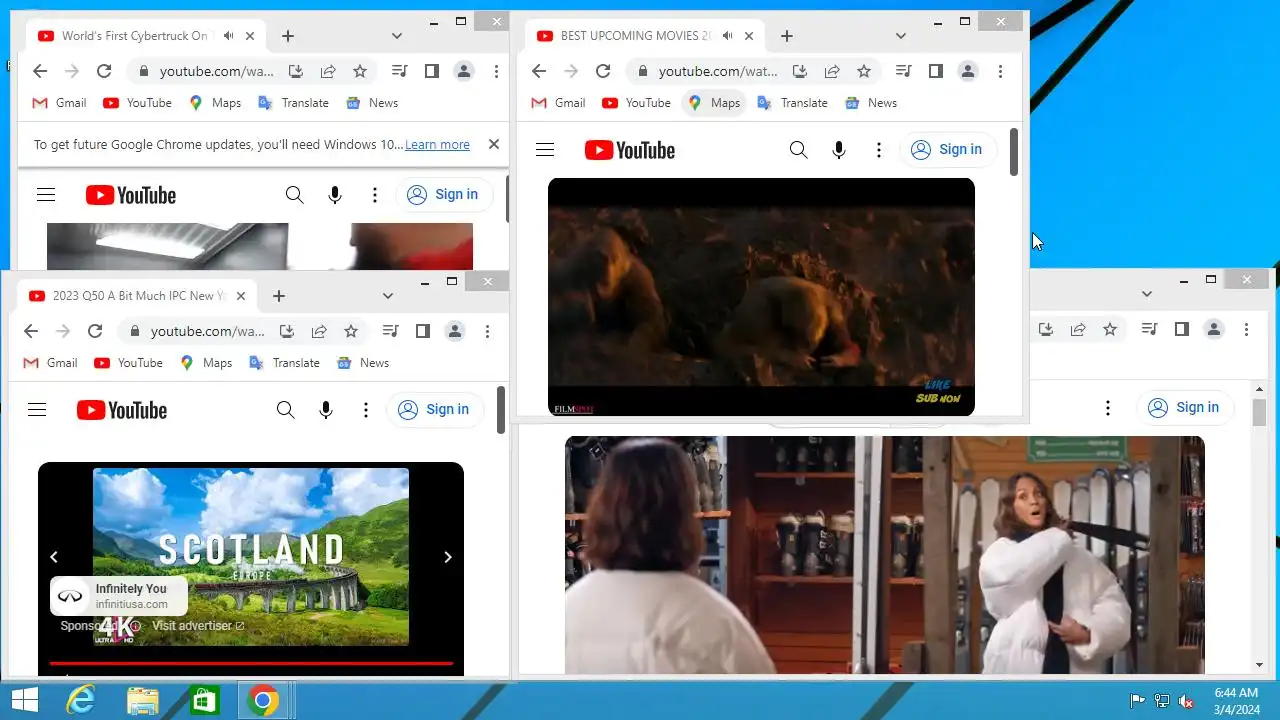Open media controls in Cybertruck window

pos(400,71)
